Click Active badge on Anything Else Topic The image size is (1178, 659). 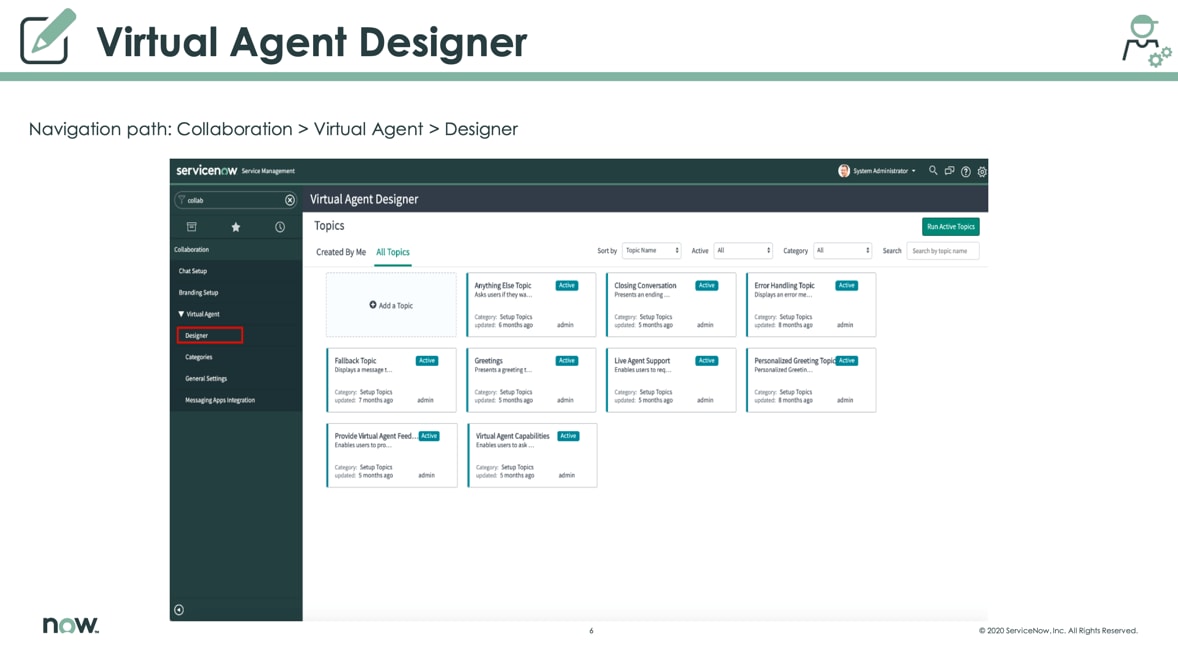(567, 286)
